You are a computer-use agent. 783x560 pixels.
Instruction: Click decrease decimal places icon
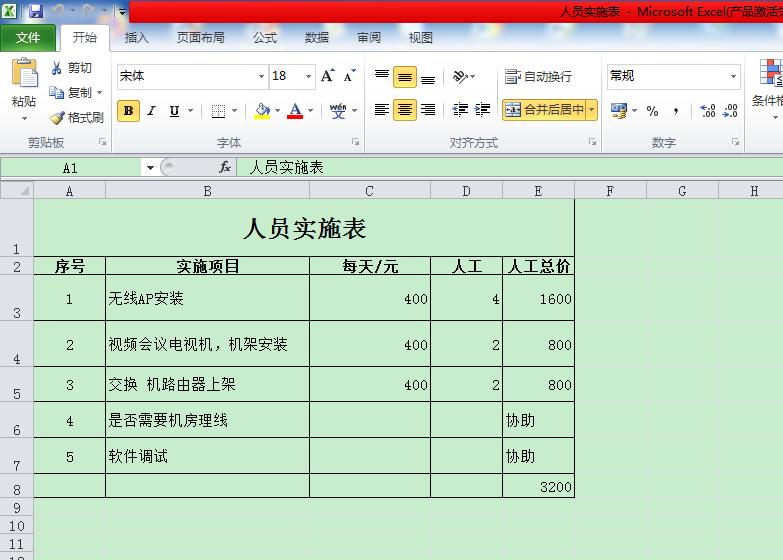pos(730,110)
